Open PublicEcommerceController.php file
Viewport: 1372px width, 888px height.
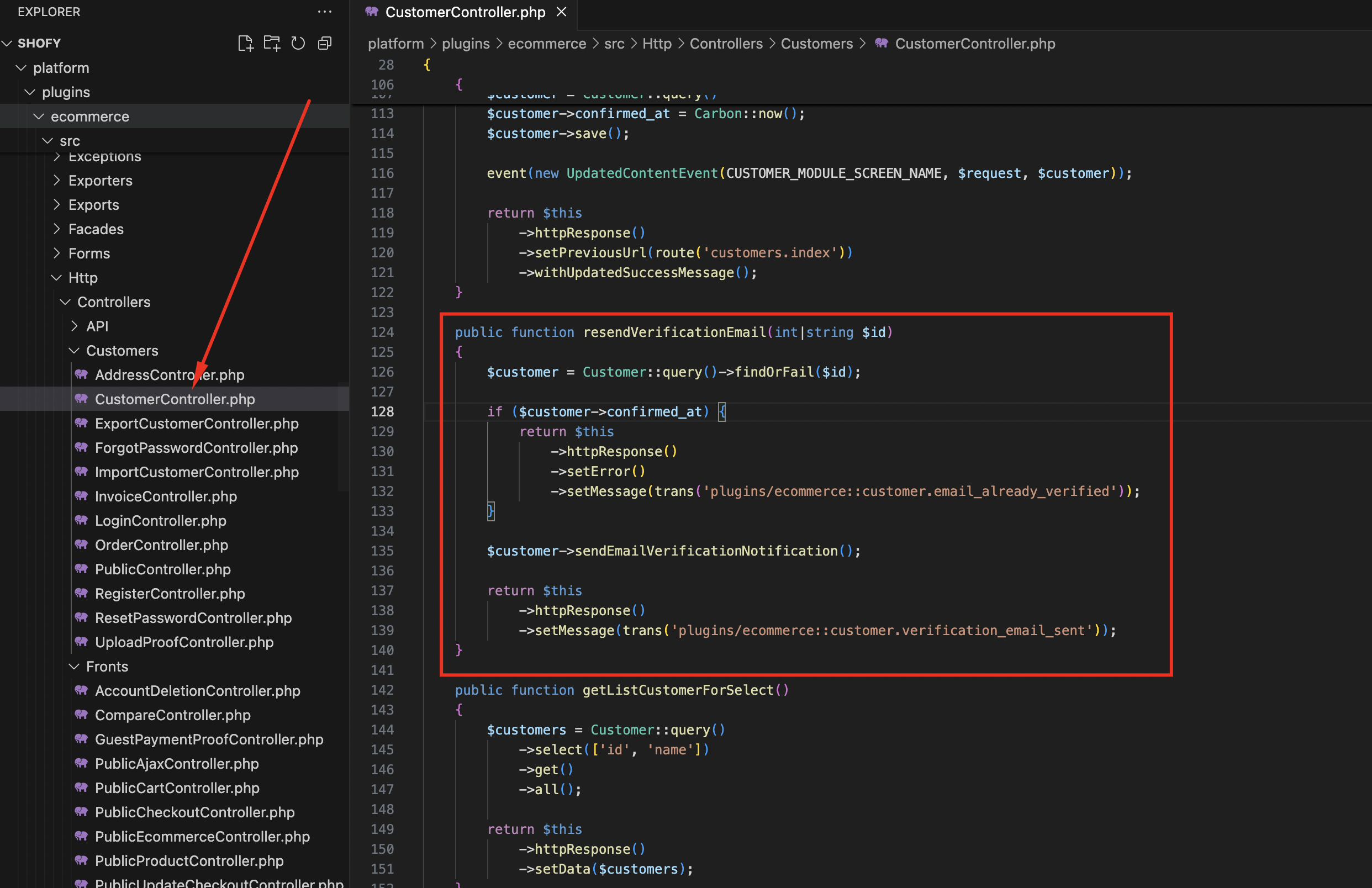coord(202,836)
